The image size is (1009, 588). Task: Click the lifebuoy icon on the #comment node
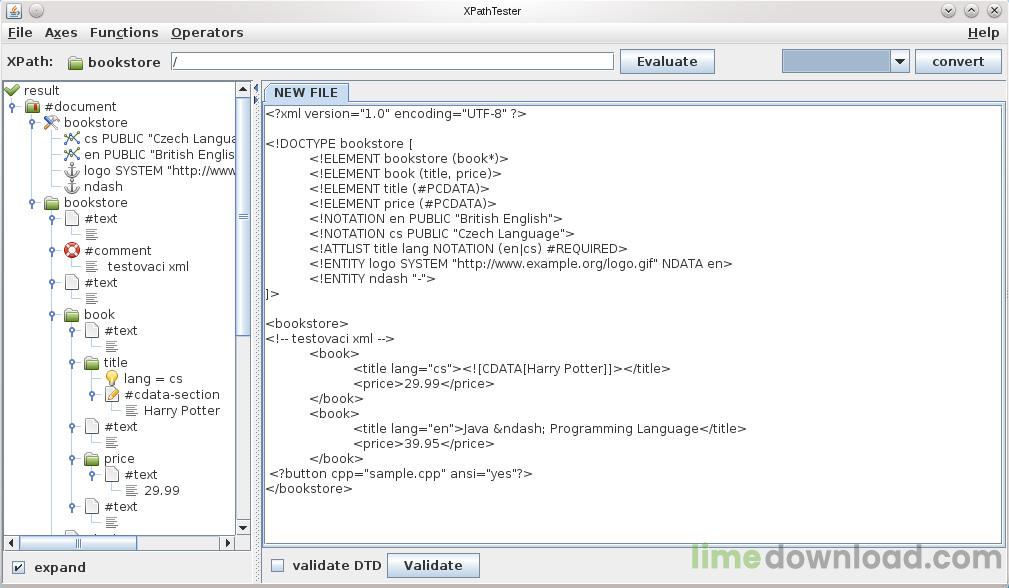pyautogui.click(x=71, y=250)
